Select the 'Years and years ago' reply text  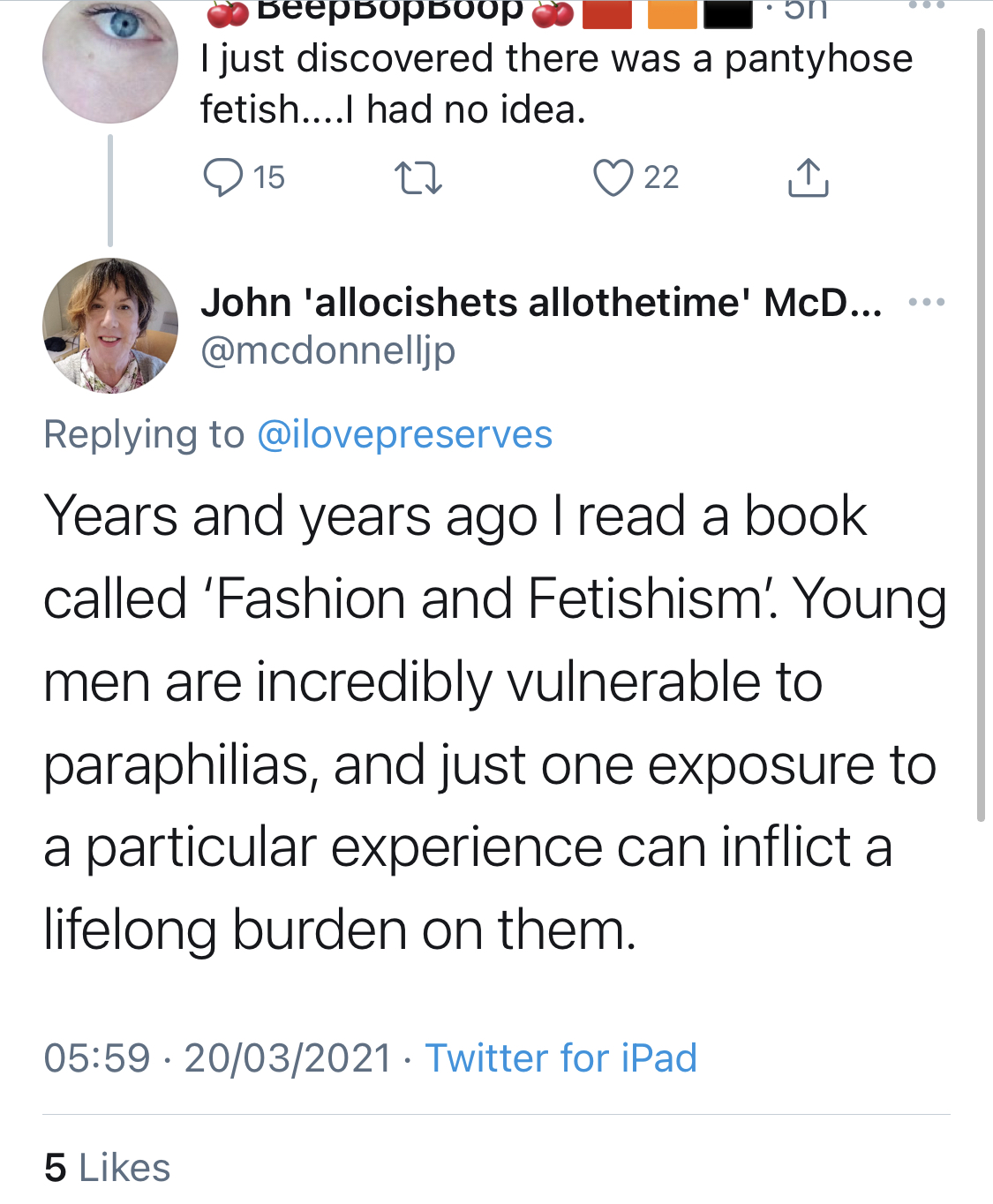coord(494,722)
